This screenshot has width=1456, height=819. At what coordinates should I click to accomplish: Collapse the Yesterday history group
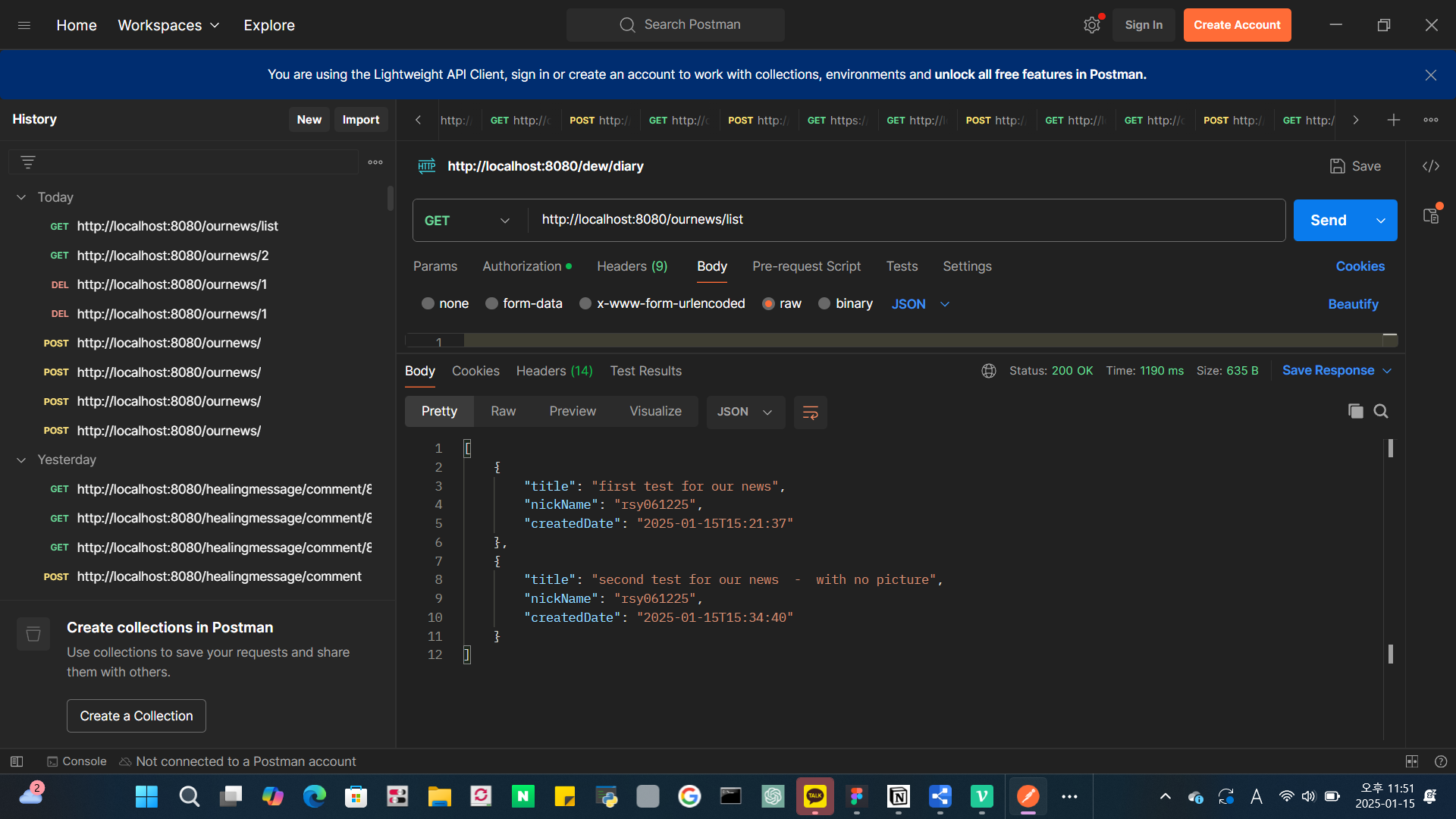tap(21, 460)
